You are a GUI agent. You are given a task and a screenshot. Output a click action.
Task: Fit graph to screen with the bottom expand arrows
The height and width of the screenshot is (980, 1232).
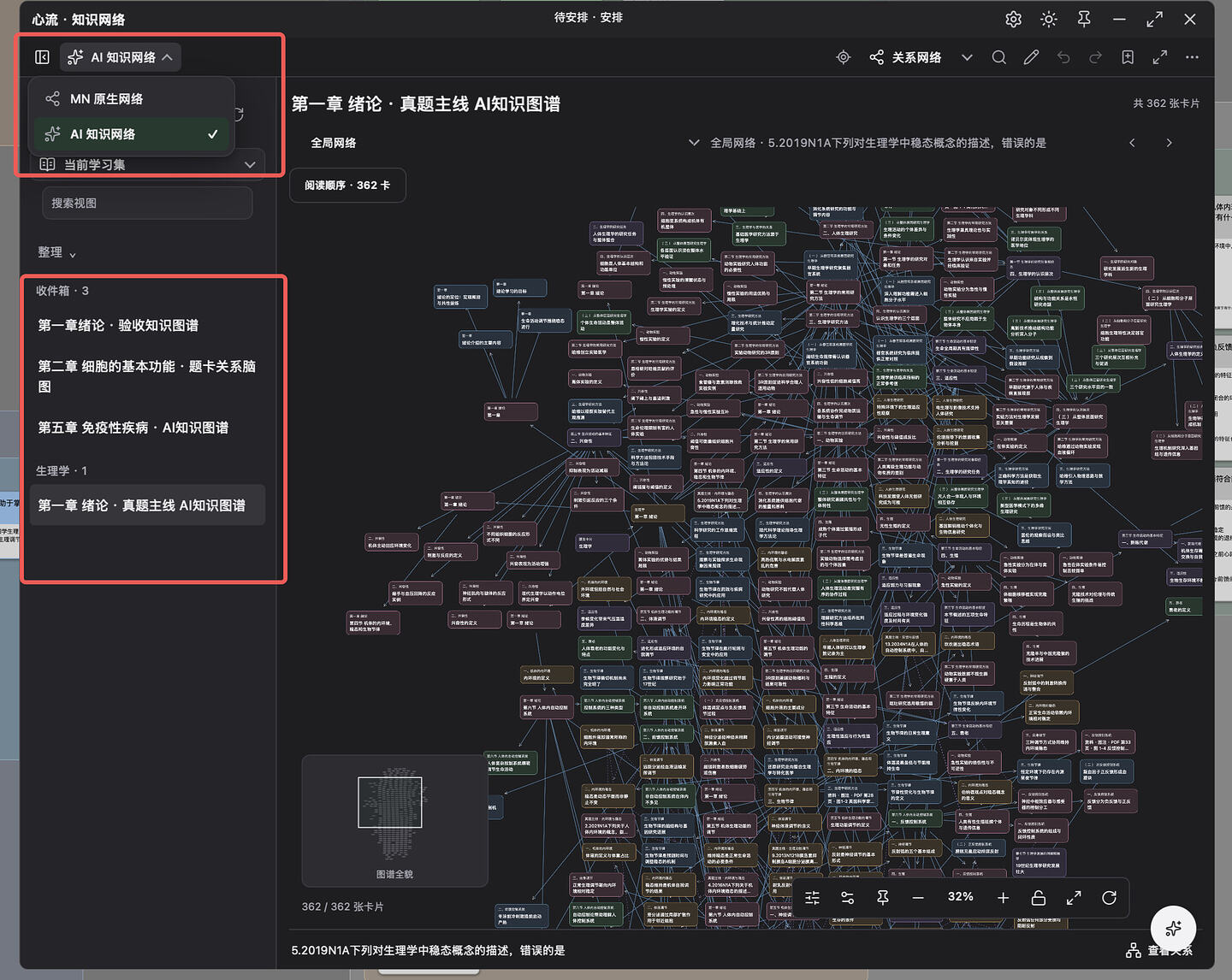tap(1074, 898)
